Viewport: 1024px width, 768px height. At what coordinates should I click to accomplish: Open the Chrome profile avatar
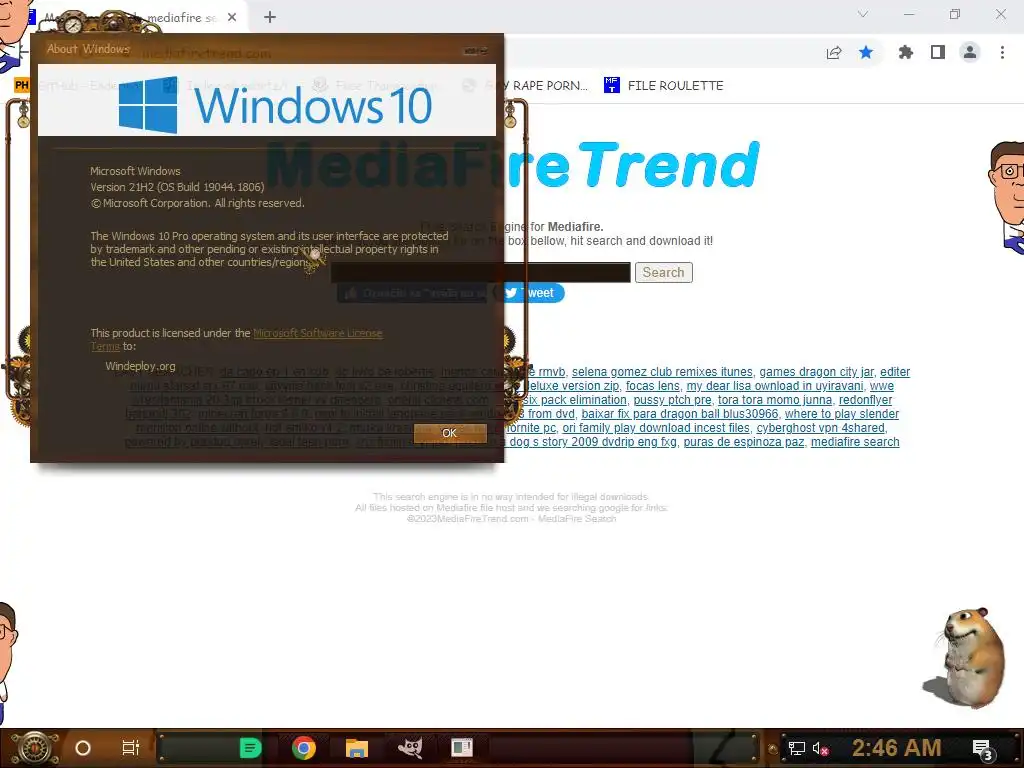[970, 52]
